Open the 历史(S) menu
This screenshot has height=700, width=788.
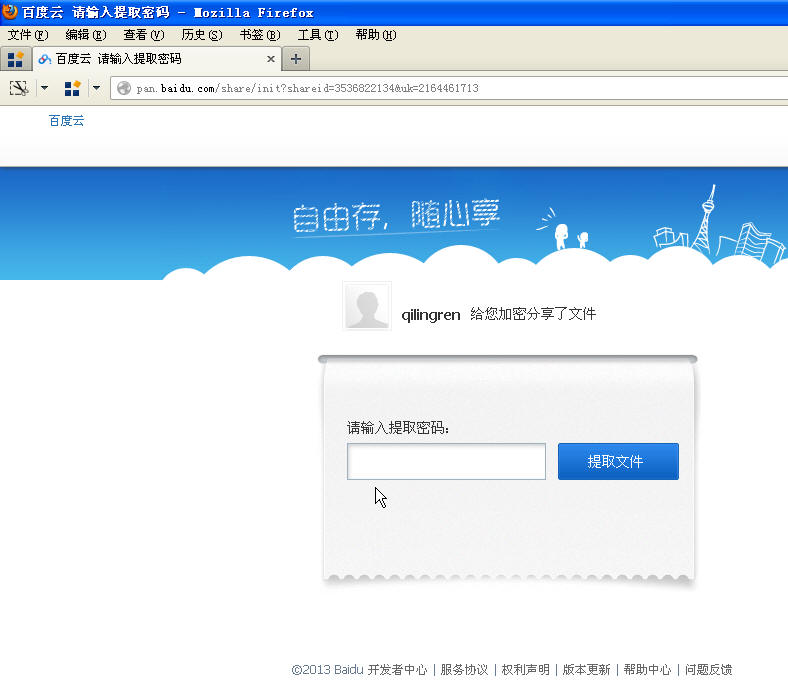click(202, 35)
